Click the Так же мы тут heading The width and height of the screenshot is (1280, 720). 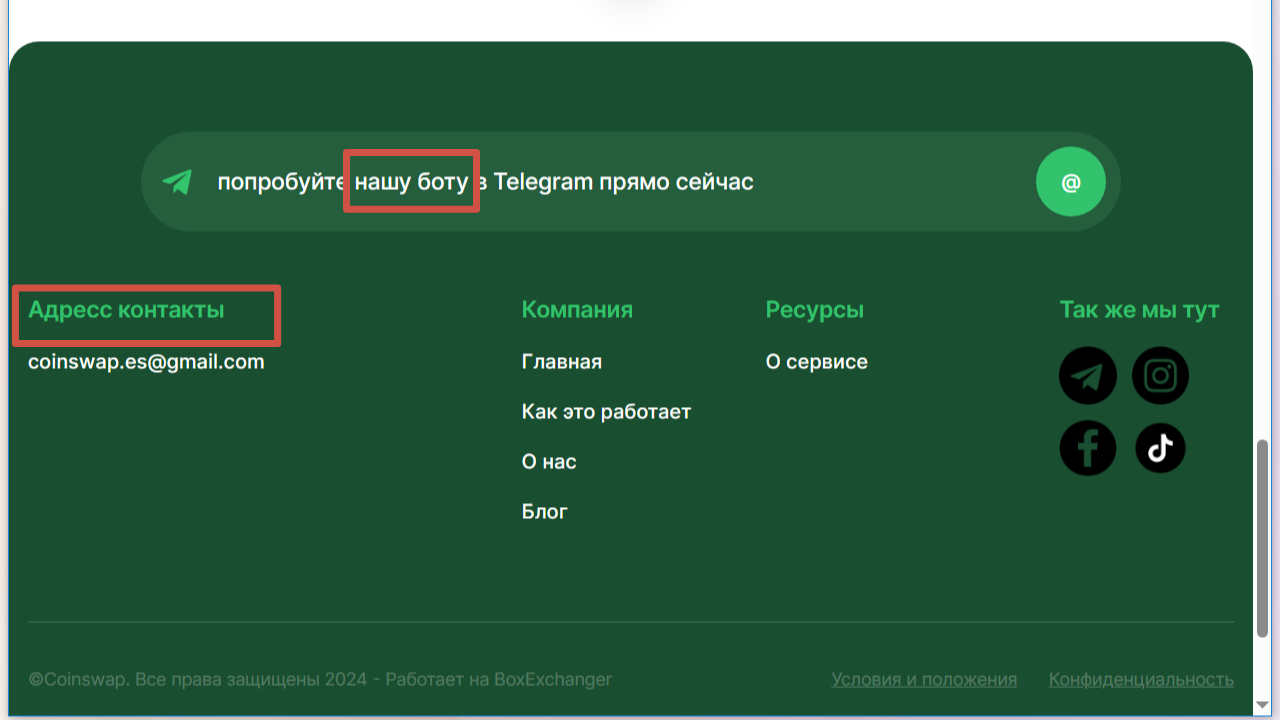click(x=1139, y=310)
